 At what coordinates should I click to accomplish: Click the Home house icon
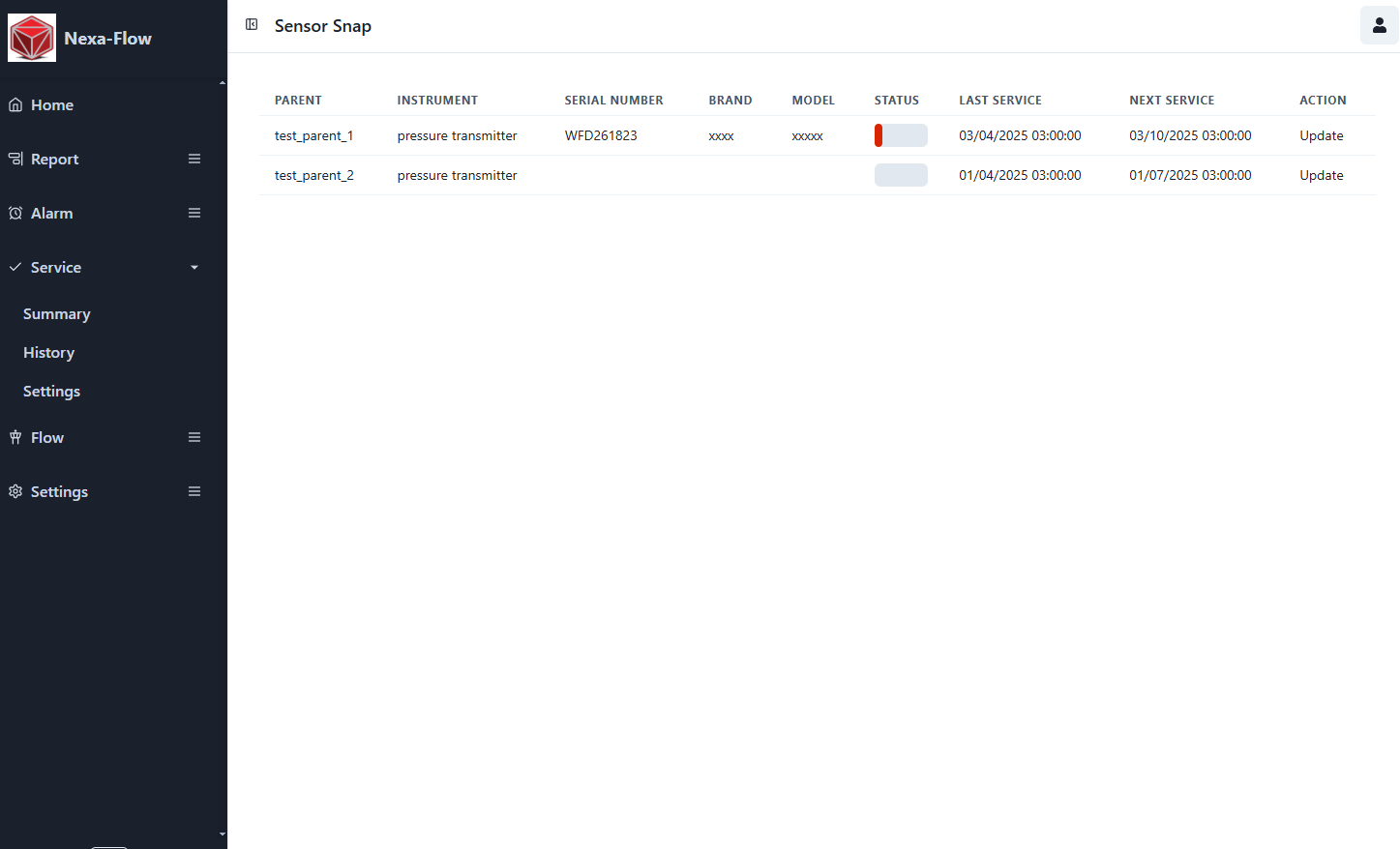click(x=15, y=104)
